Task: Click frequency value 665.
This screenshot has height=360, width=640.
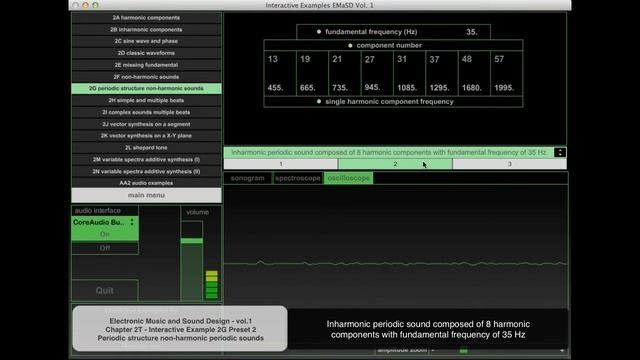Action: [x=308, y=88]
